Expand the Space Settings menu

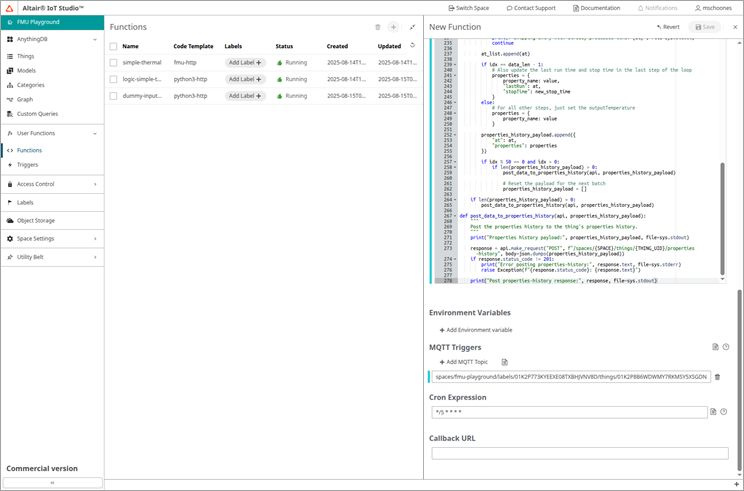[95, 239]
